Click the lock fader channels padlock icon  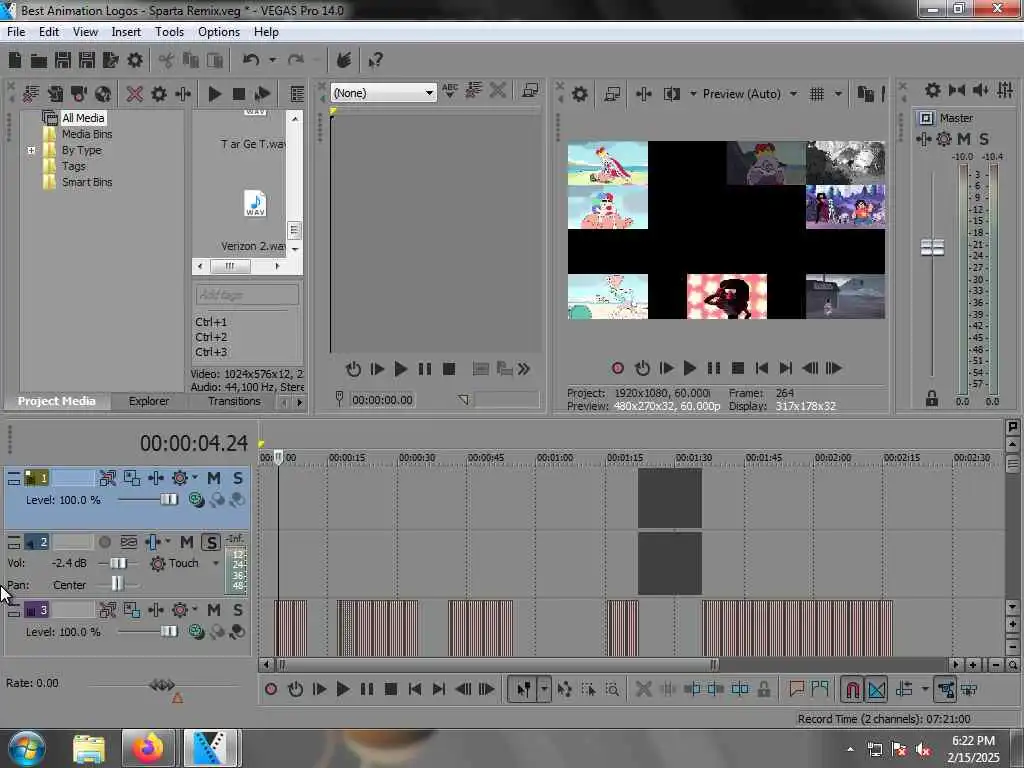tap(931, 398)
